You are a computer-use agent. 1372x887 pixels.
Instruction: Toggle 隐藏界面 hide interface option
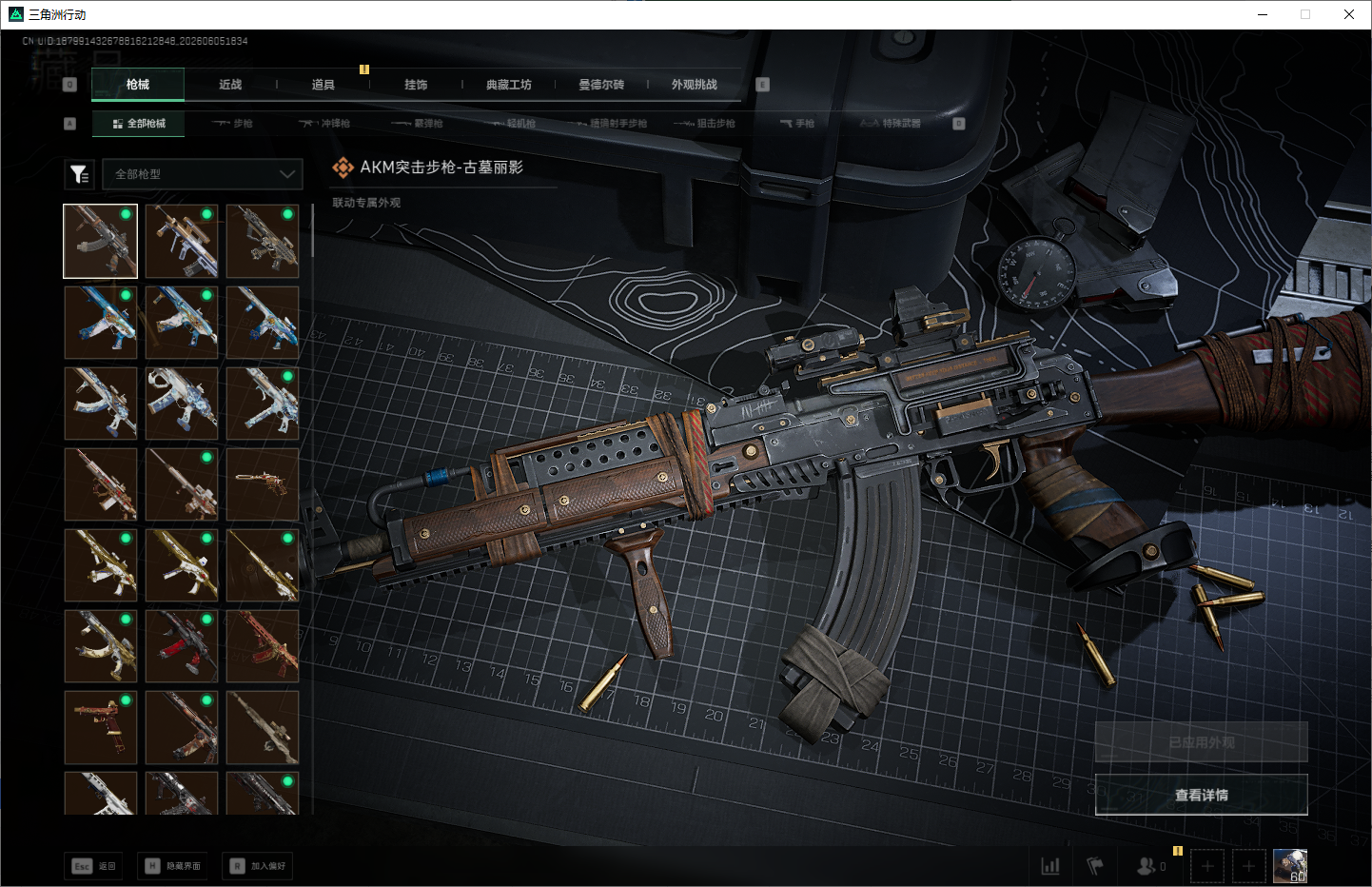175,866
